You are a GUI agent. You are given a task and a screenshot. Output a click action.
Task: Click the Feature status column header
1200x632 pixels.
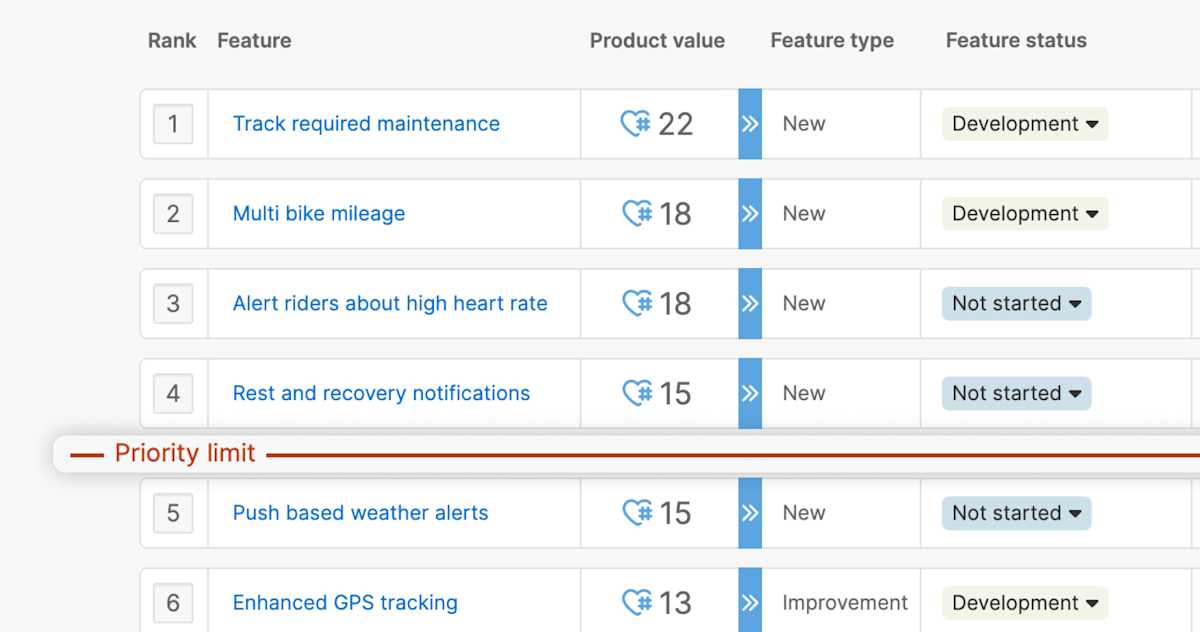pos(1015,40)
